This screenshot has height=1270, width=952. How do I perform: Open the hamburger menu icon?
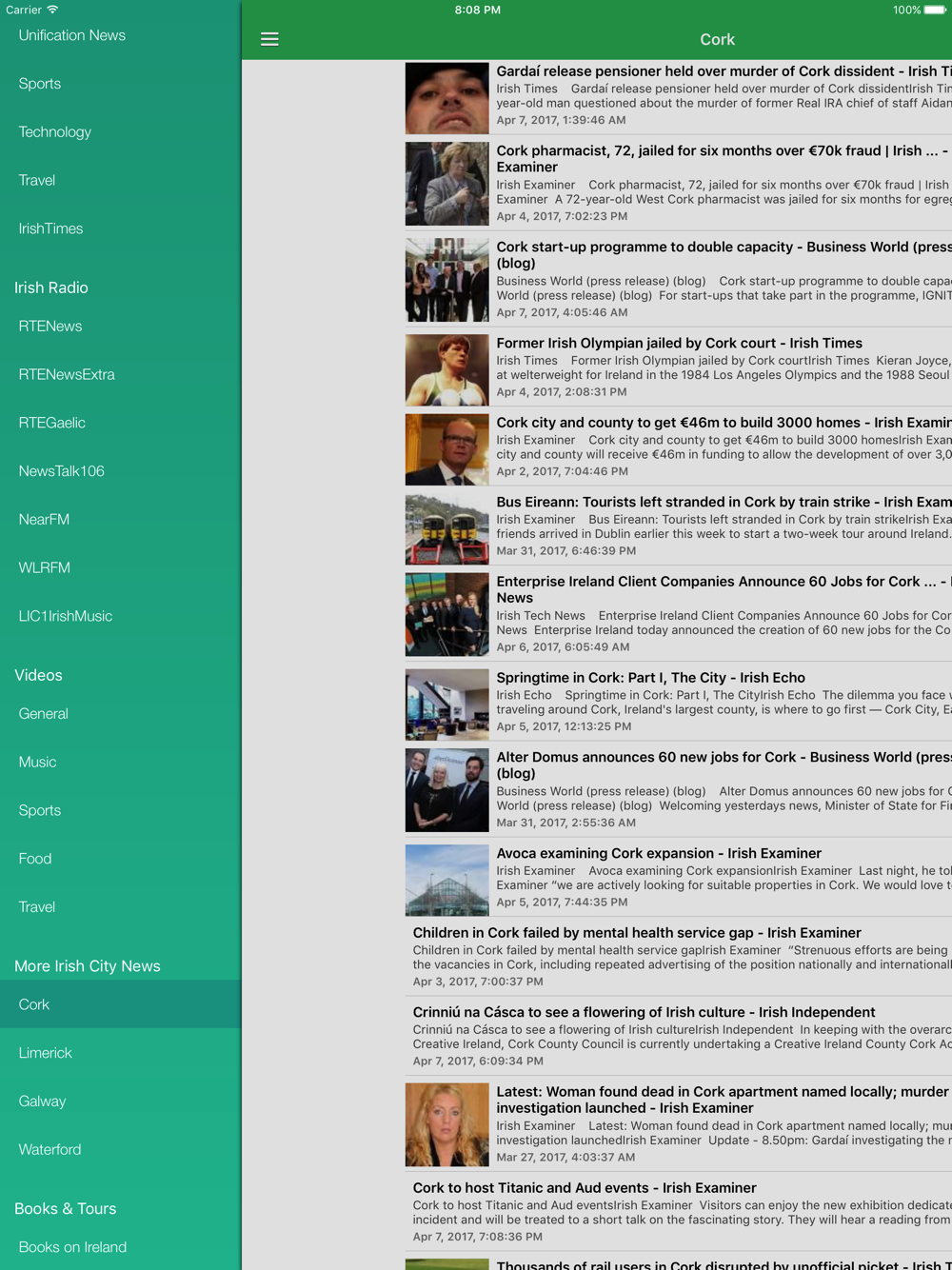pyautogui.click(x=269, y=39)
